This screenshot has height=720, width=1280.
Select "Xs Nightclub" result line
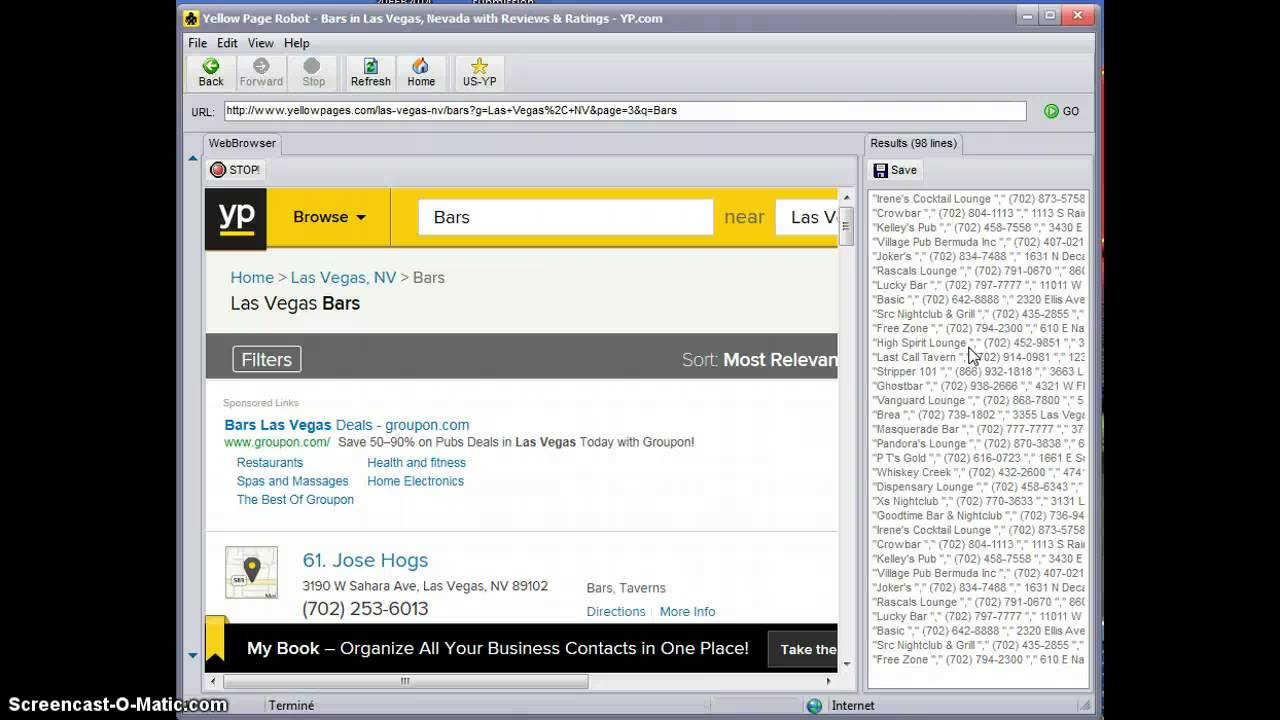[x=978, y=501]
